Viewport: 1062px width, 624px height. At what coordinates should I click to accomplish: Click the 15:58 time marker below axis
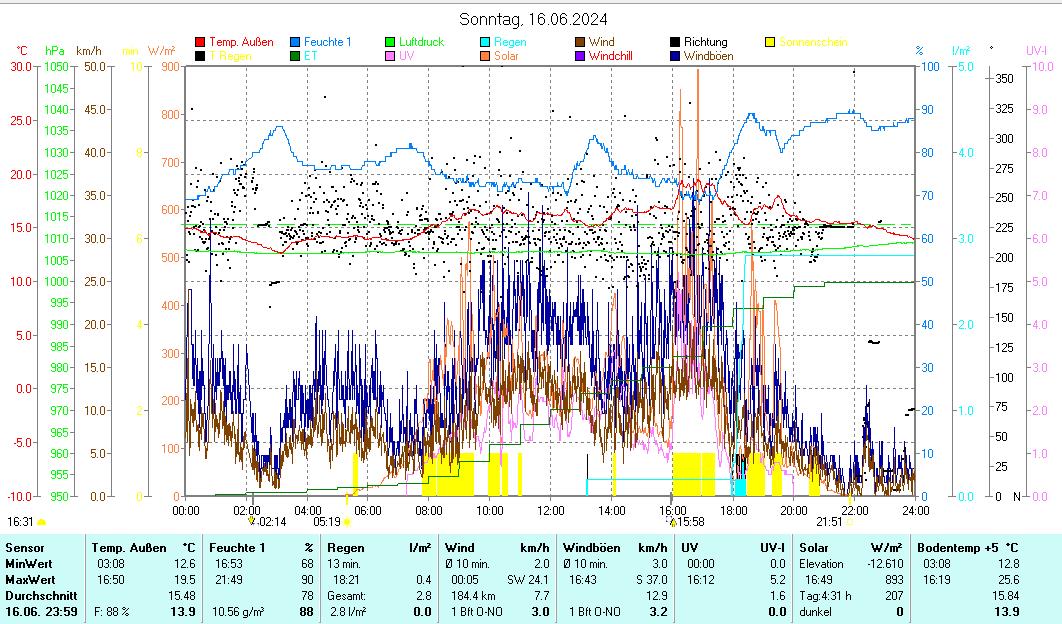point(691,521)
